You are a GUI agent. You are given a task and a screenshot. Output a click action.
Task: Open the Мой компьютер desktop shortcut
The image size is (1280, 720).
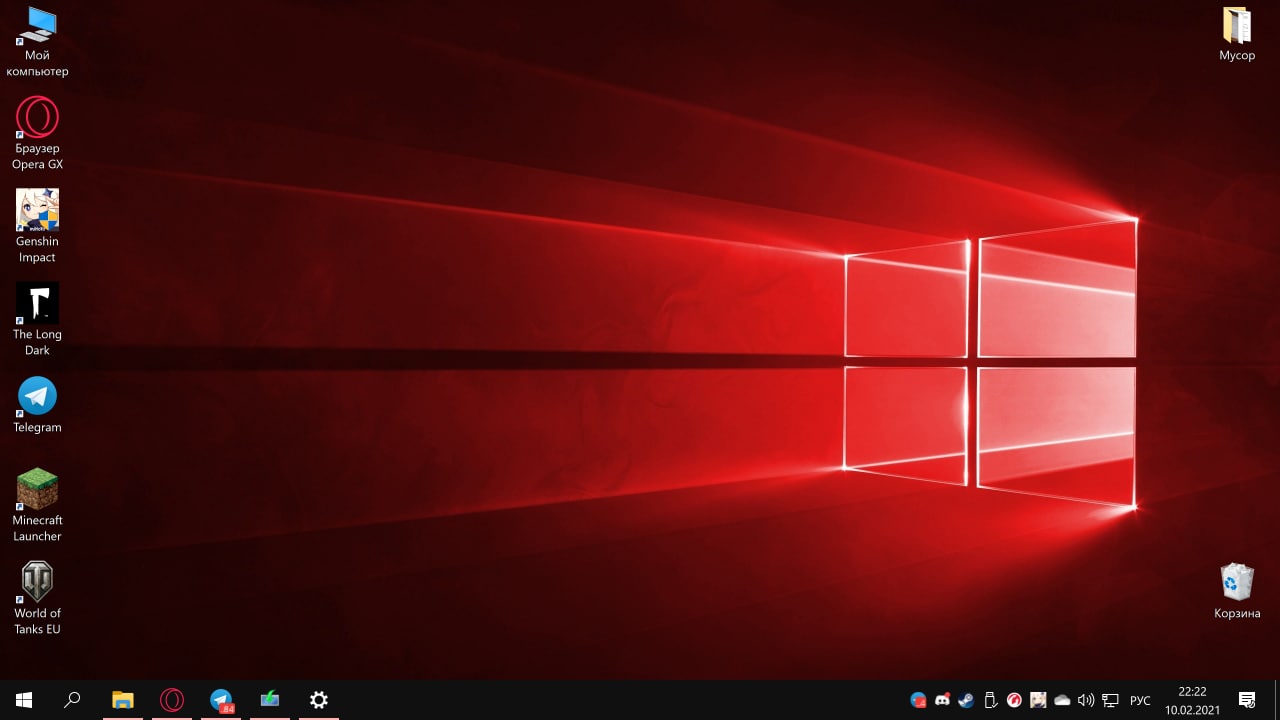pyautogui.click(x=37, y=42)
